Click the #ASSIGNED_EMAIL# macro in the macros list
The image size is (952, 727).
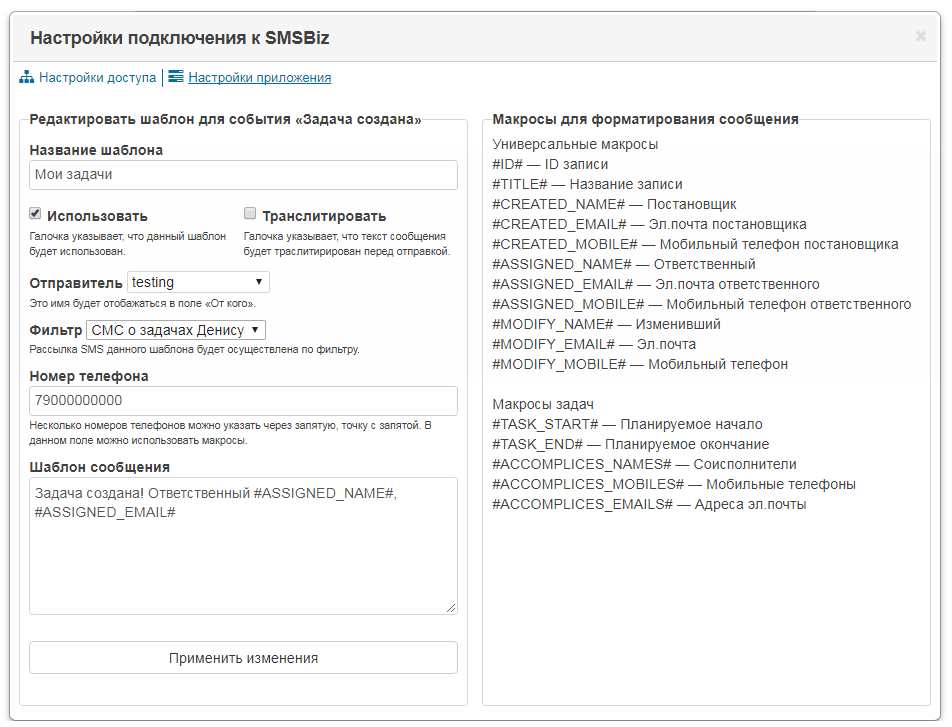656,284
